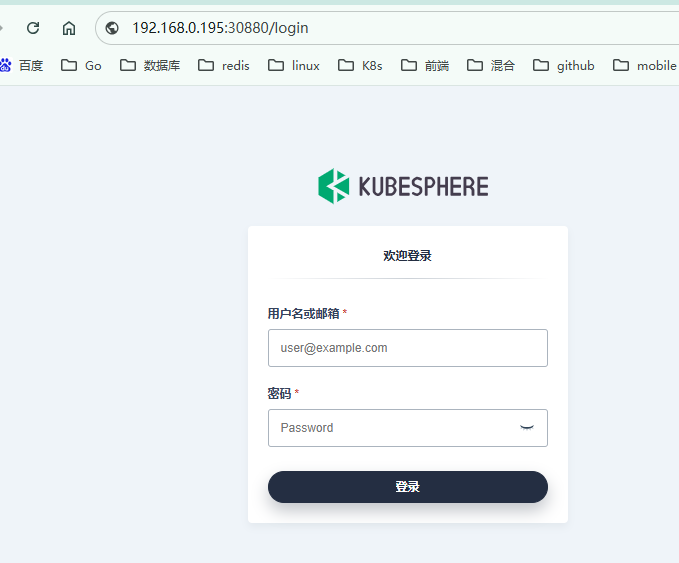Click the KubeSphere logo

[403, 186]
